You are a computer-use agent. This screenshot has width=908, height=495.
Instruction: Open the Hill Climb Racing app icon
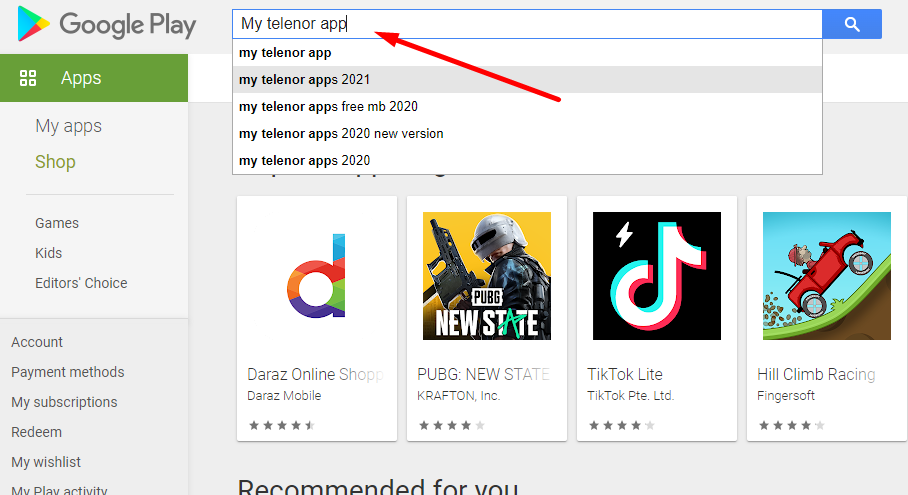pos(827,276)
